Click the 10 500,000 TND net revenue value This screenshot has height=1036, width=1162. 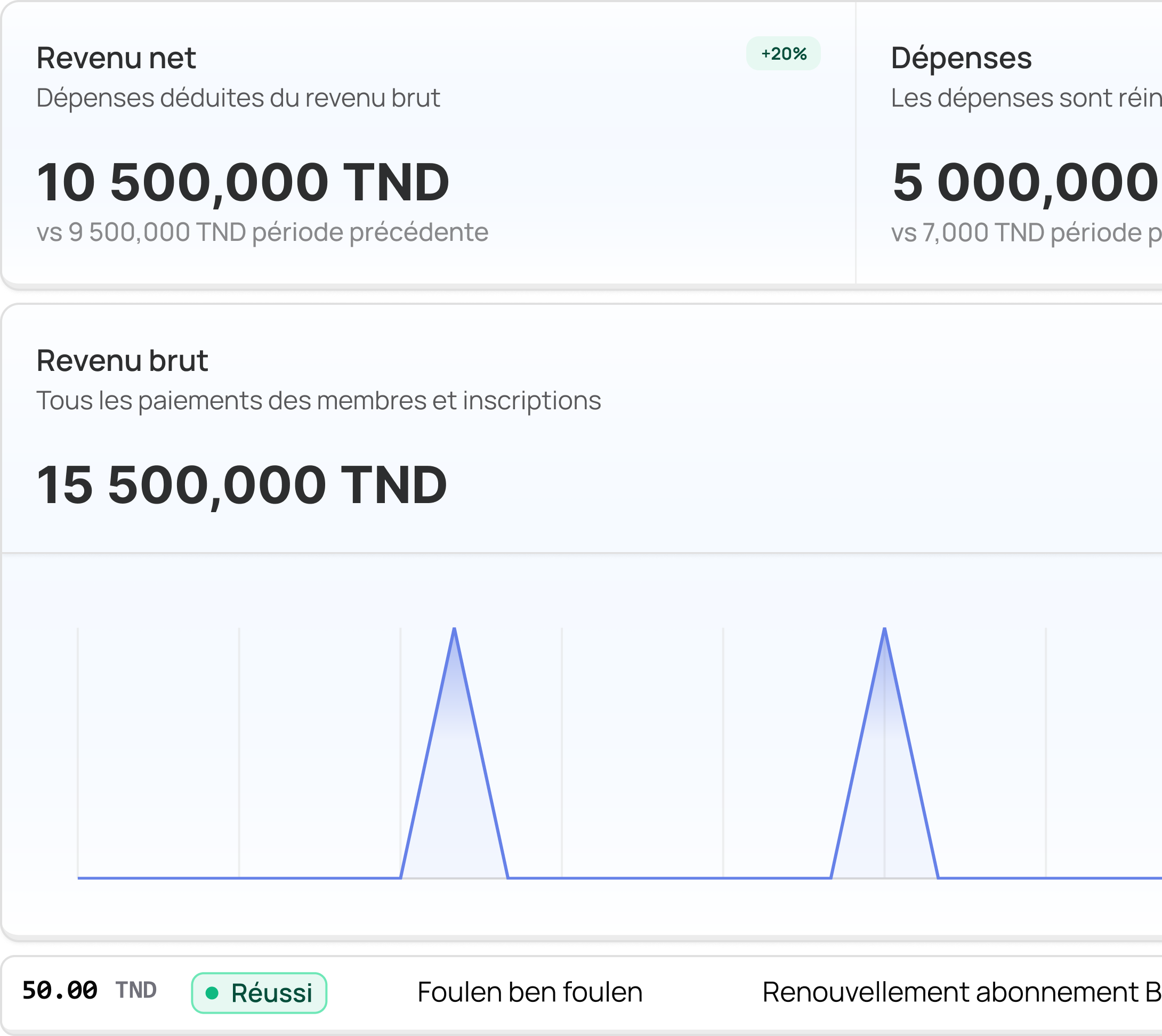coord(243,182)
